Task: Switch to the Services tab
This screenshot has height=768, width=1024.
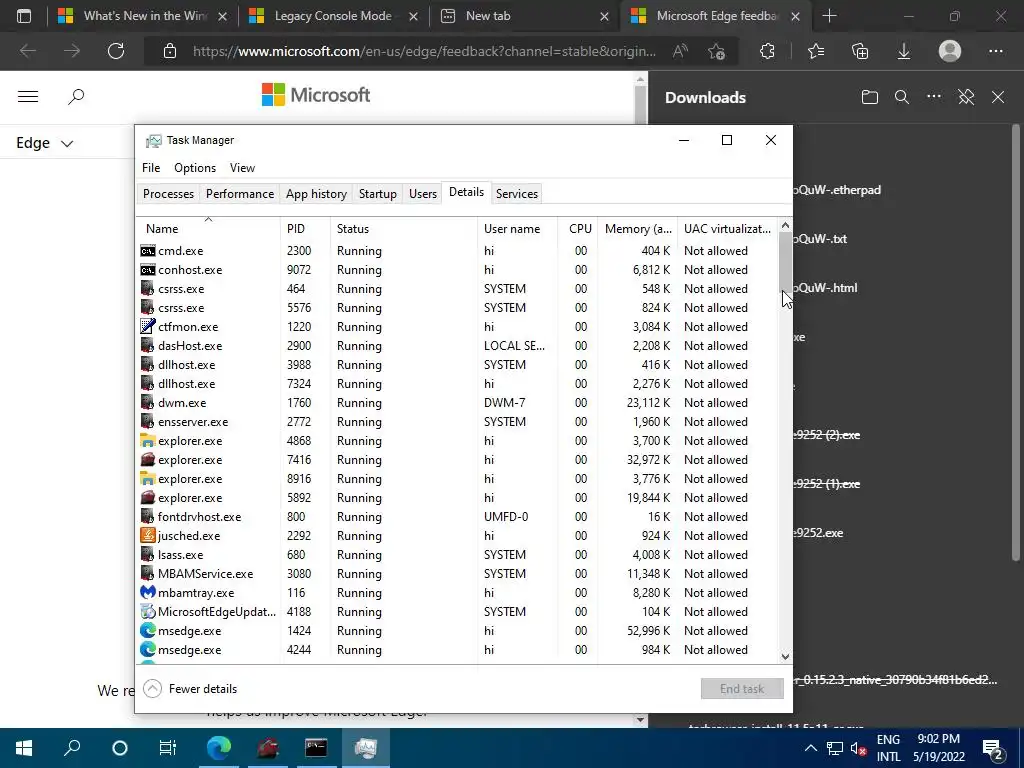Action: pyautogui.click(x=517, y=194)
